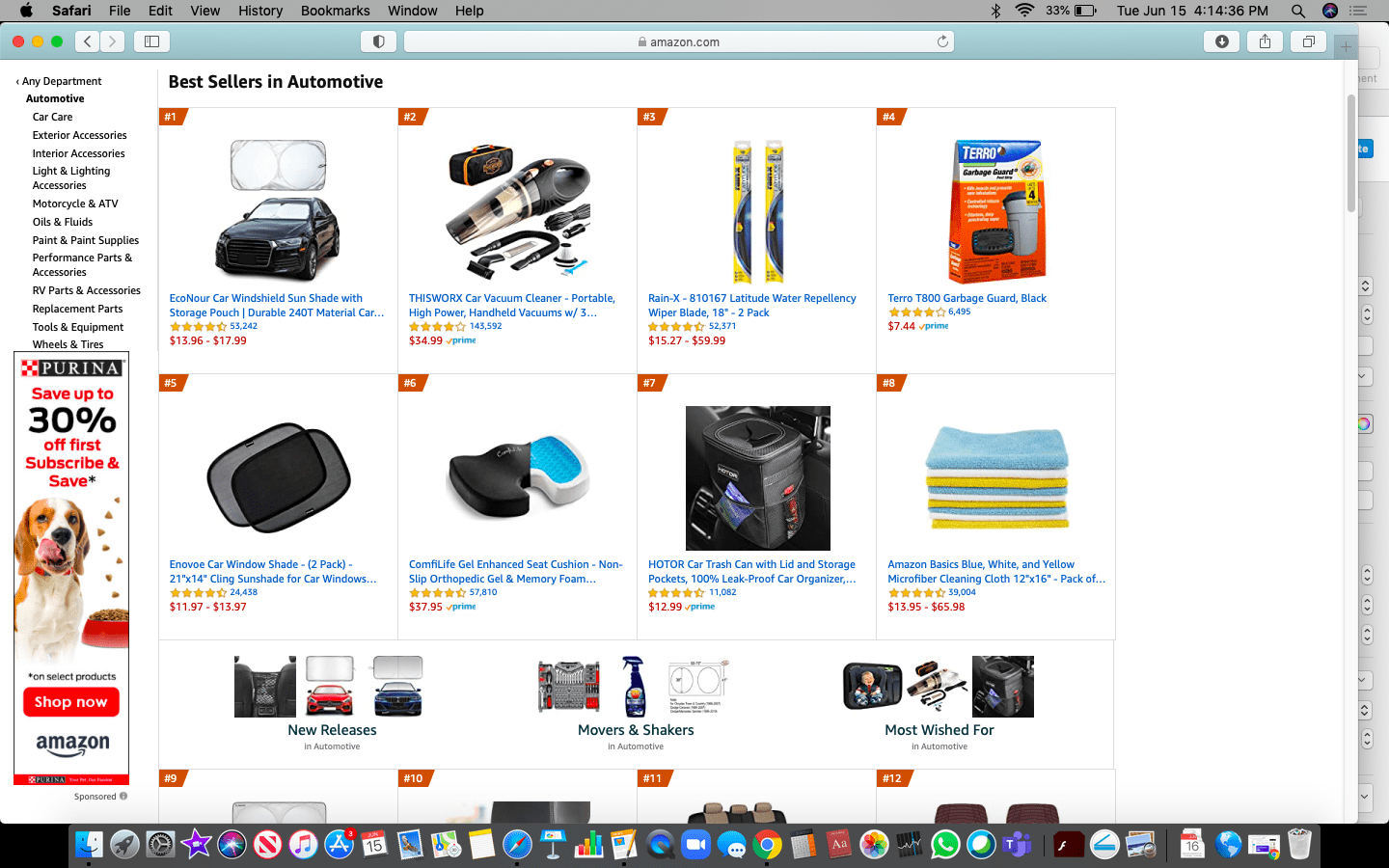This screenshot has width=1389, height=868.
Task: Open the Safari downloads button
Action: [x=1221, y=41]
